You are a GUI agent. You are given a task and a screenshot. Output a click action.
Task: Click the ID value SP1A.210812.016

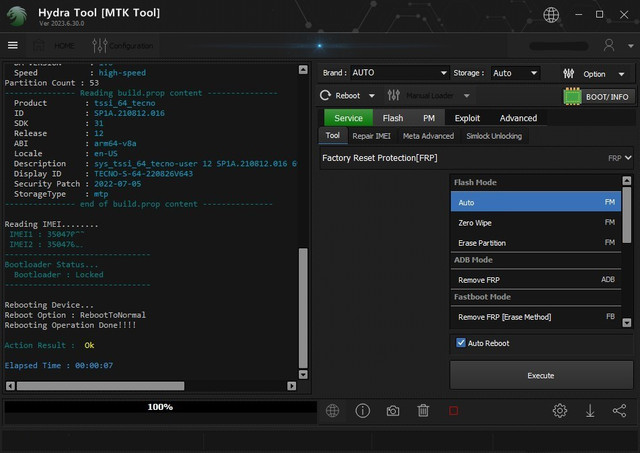[129, 113]
